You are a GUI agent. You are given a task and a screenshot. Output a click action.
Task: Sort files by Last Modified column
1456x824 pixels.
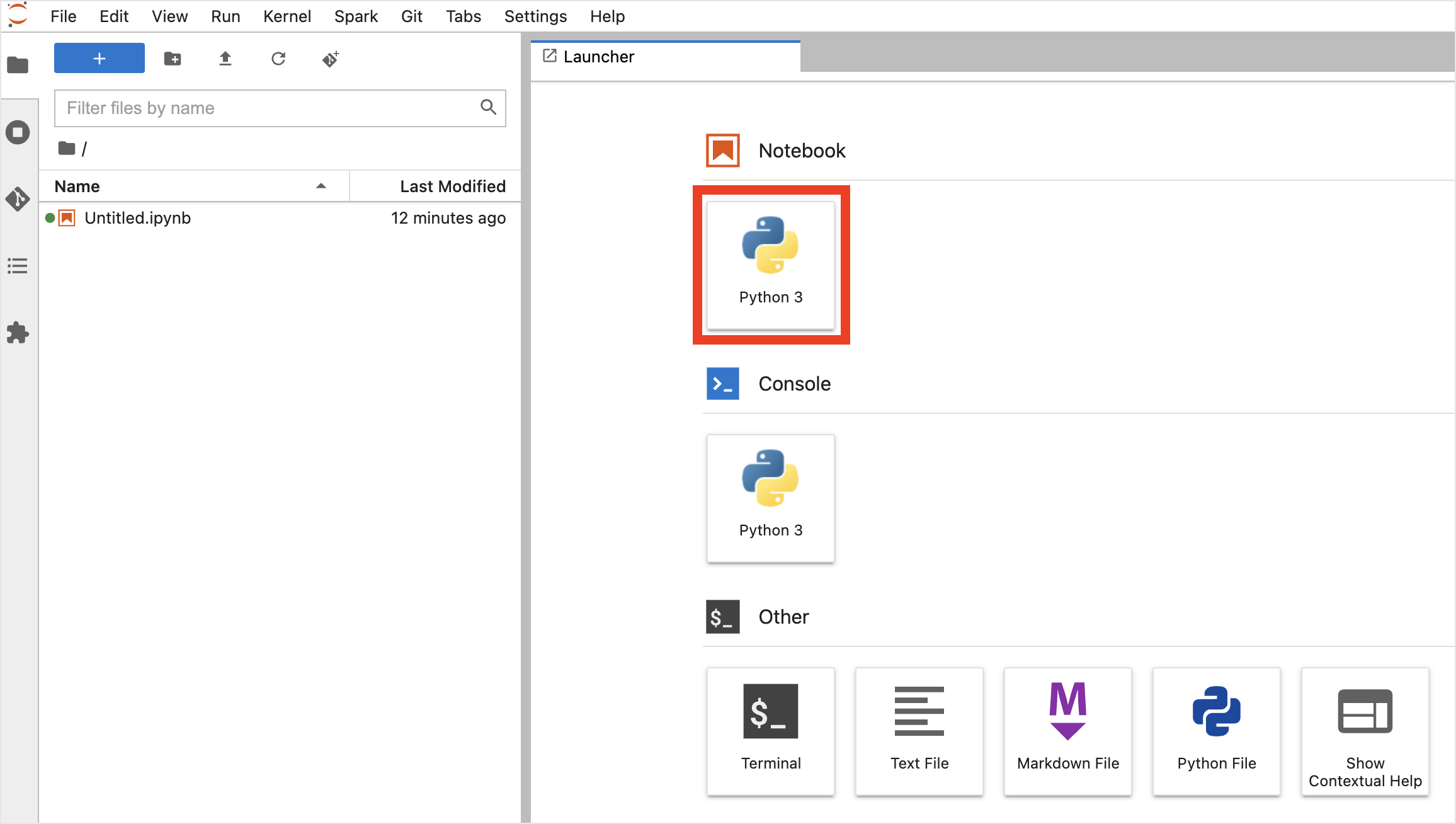click(x=452, y=186)
